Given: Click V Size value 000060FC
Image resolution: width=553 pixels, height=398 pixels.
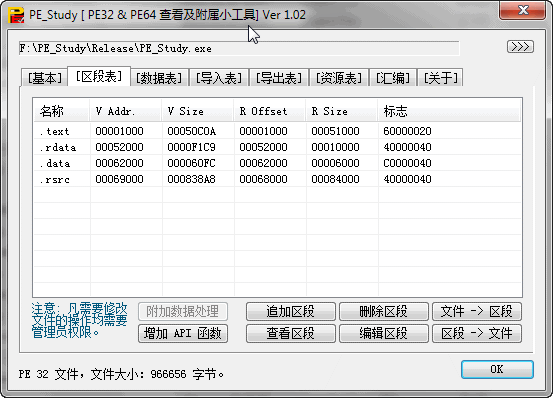Looking at the screenshot, I should pos(192,163).
